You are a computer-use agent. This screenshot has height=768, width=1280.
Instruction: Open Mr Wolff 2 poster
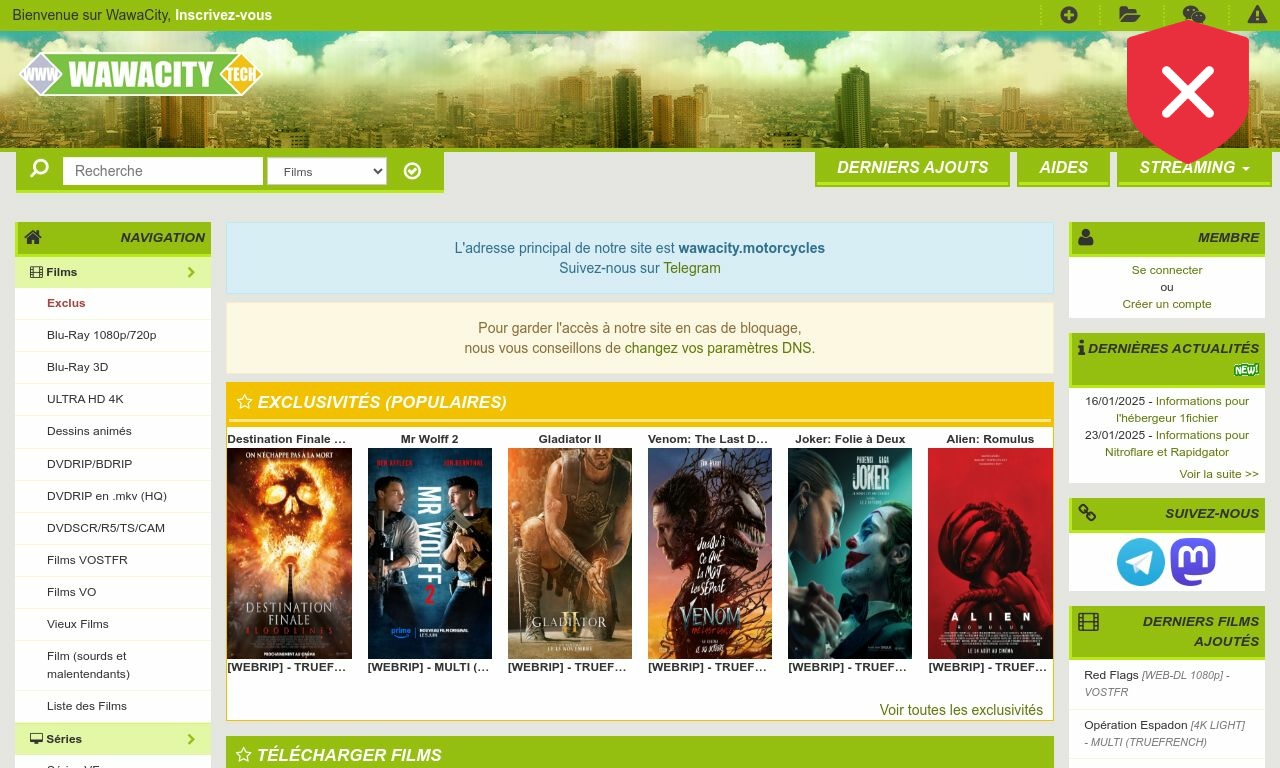coord(430,553)
